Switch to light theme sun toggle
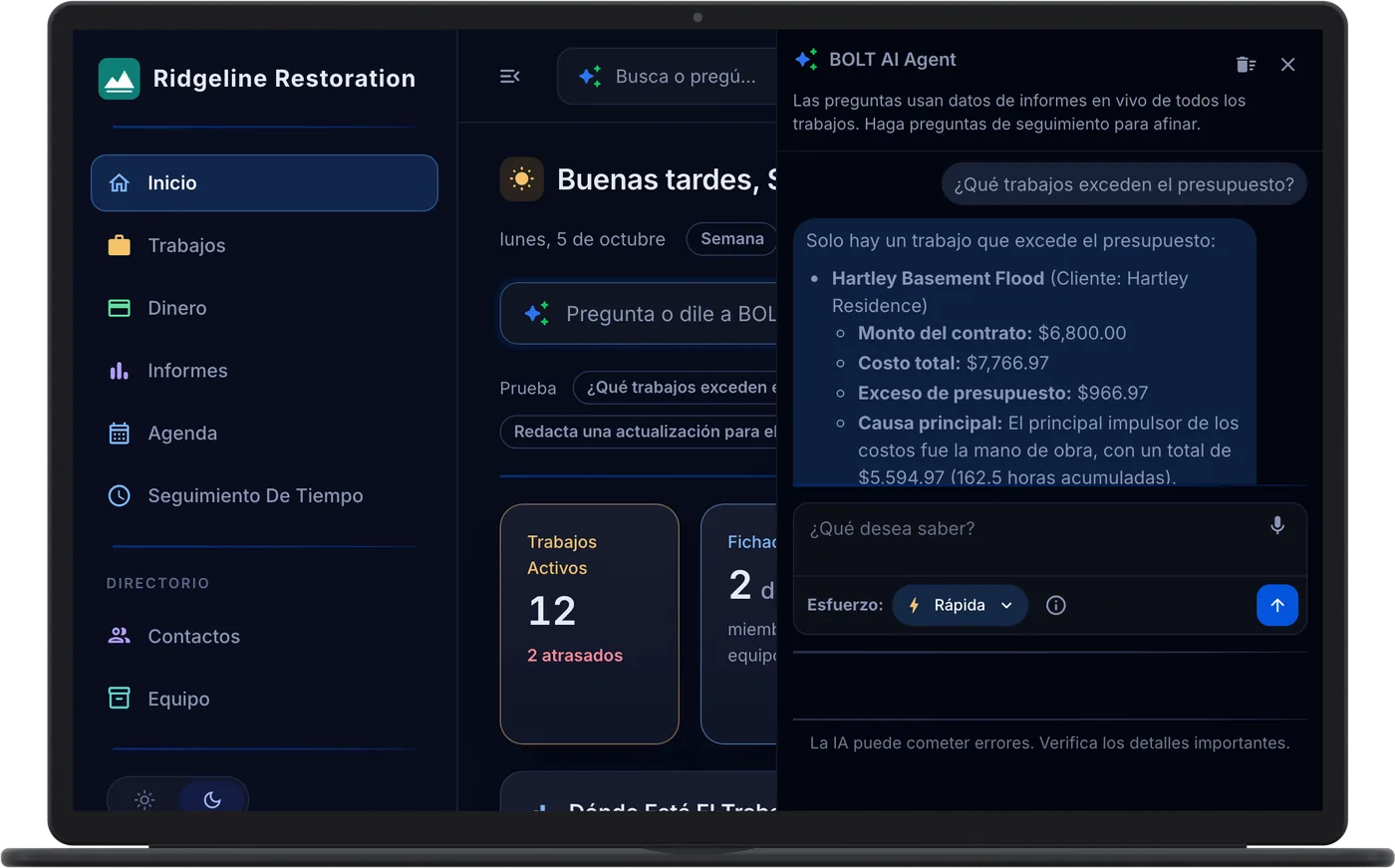1395x868 pixels. 144,799
